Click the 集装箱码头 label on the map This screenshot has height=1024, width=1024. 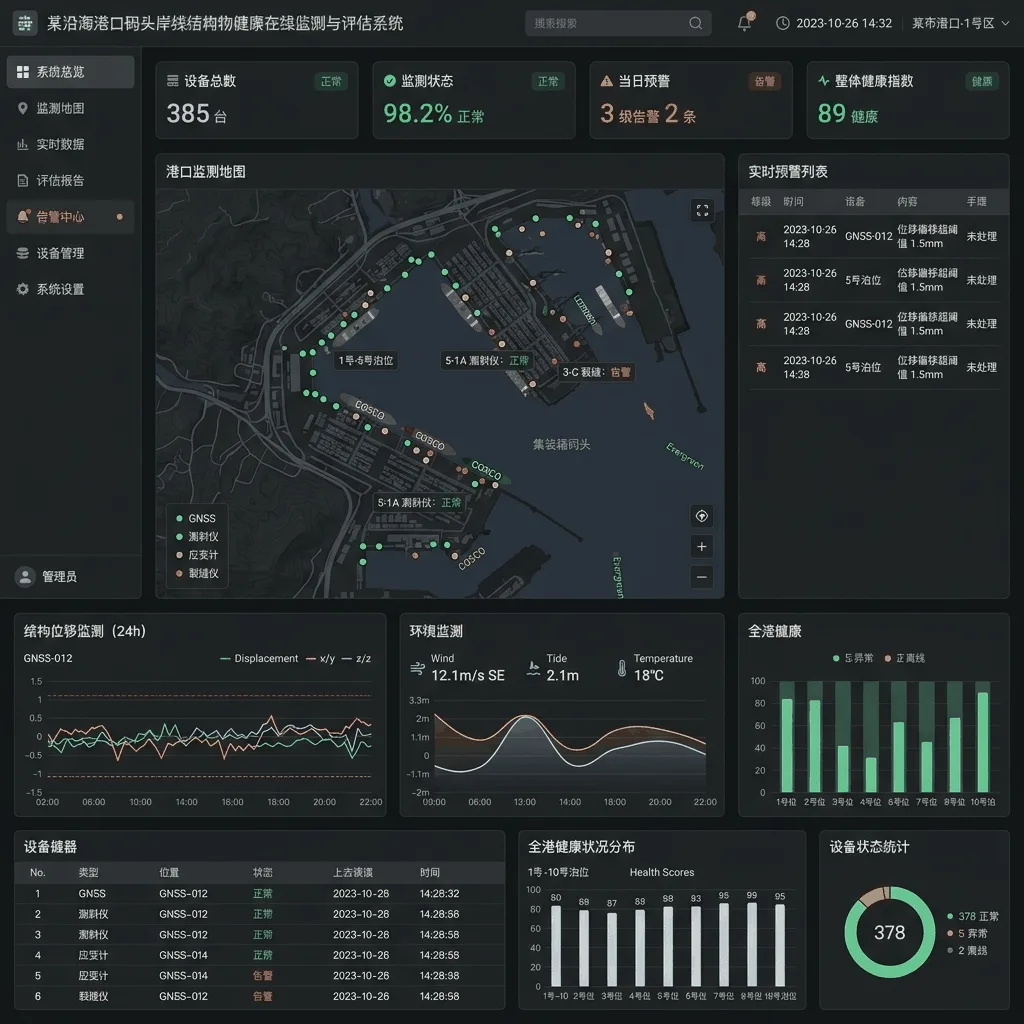(562, 445)
